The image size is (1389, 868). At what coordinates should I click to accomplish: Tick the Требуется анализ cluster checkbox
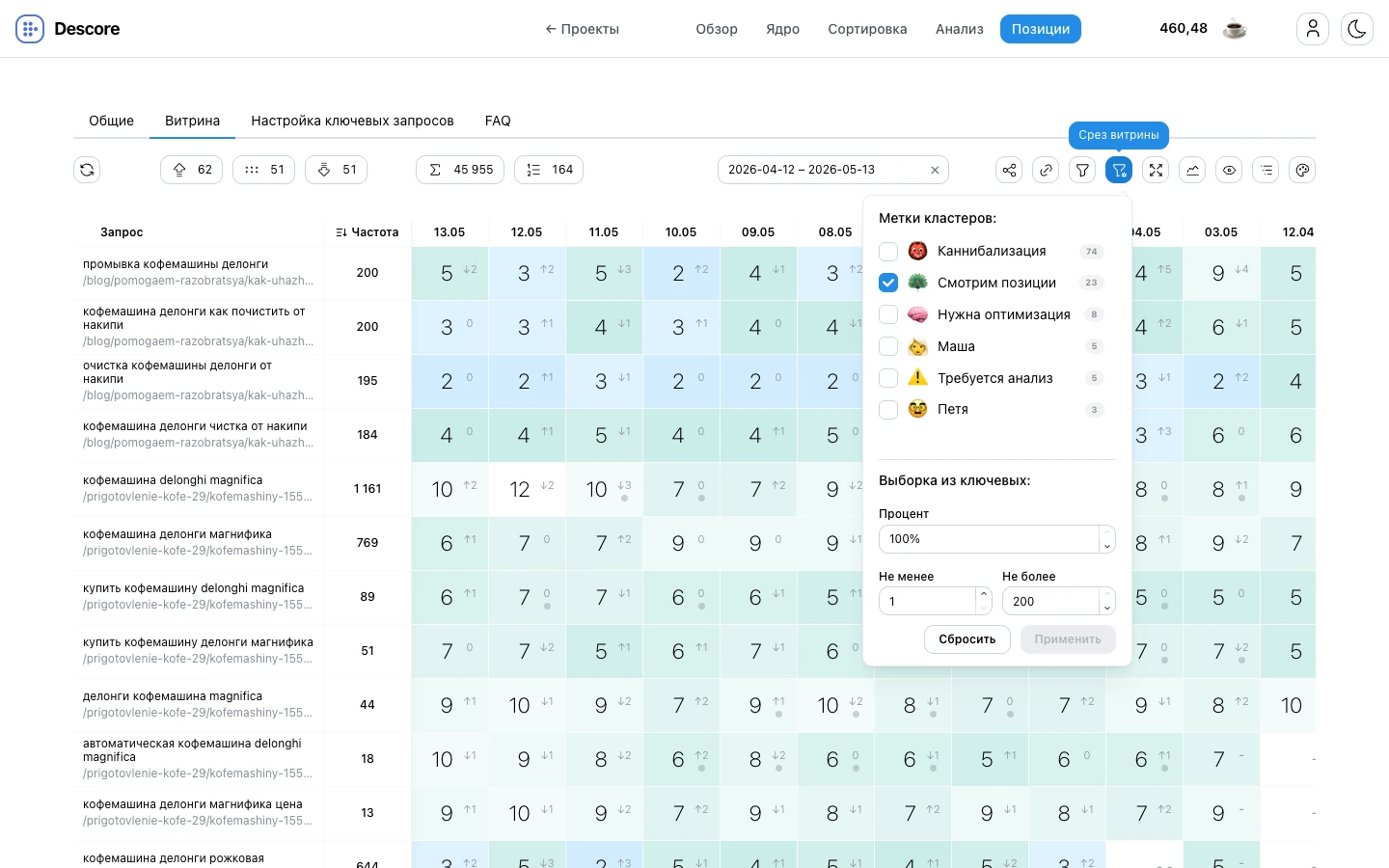(888, 378)
